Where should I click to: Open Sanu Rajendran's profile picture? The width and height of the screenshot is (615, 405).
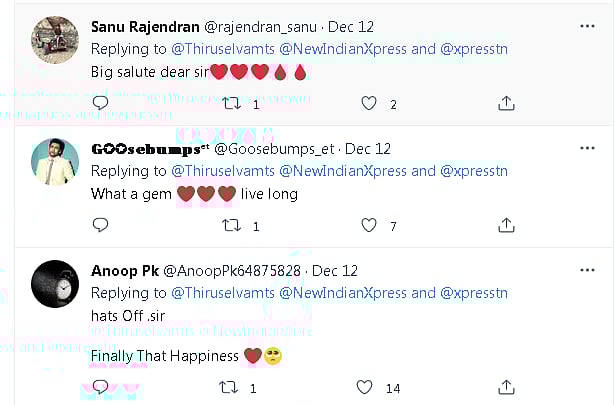(56, 40)
